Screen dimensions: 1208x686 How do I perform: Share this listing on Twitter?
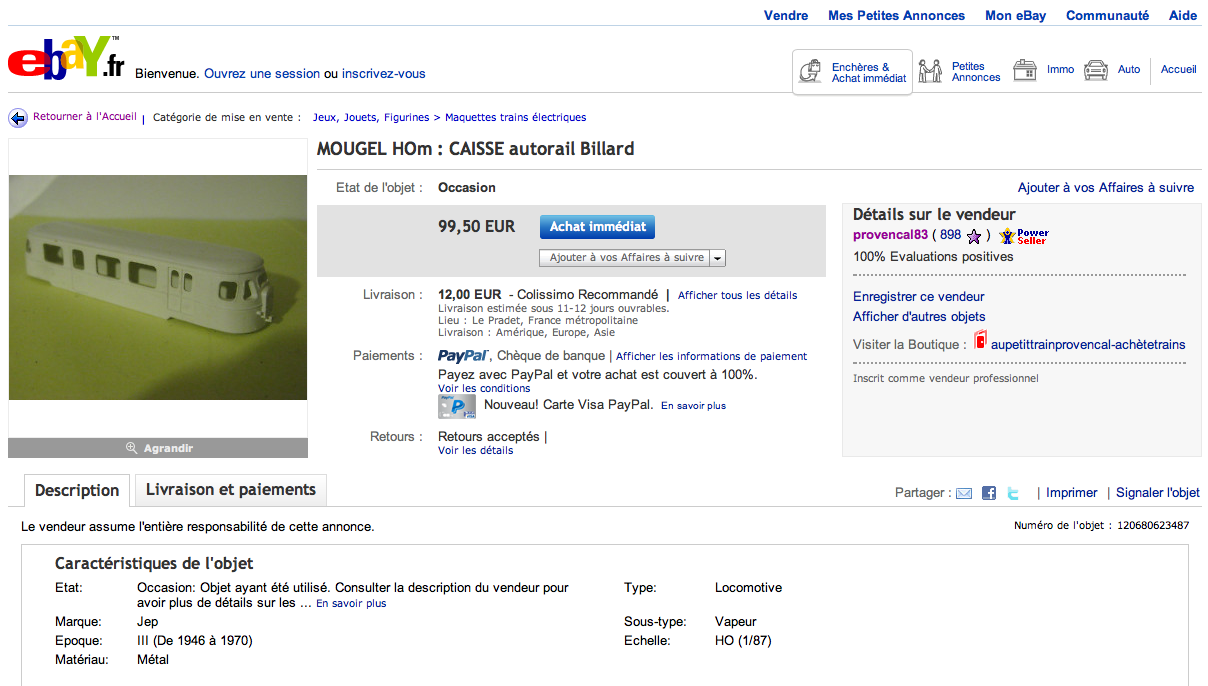tap(1013, 493)
